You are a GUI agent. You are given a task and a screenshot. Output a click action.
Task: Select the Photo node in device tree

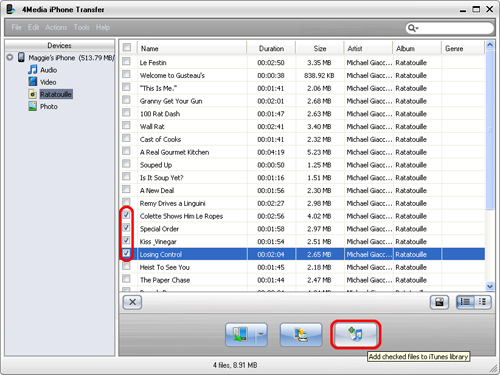[x=49, y=107]
